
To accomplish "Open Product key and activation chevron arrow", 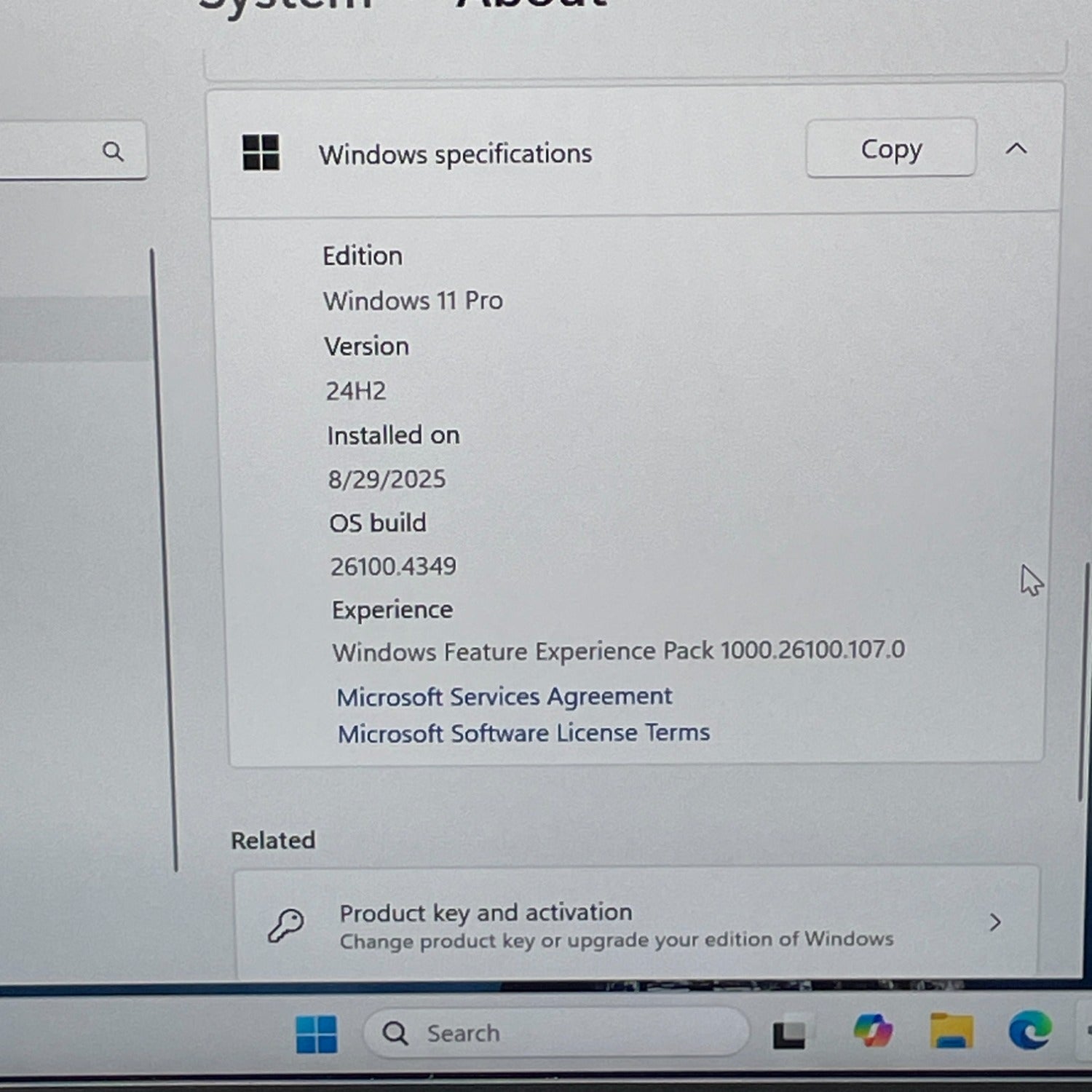I will pyautogui.click(x=995, y=923).
